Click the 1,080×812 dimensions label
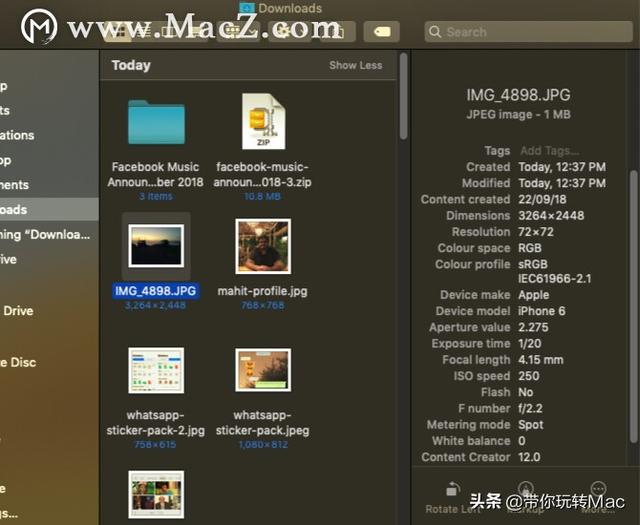640x525 pixels. click(x=263, y=445)
